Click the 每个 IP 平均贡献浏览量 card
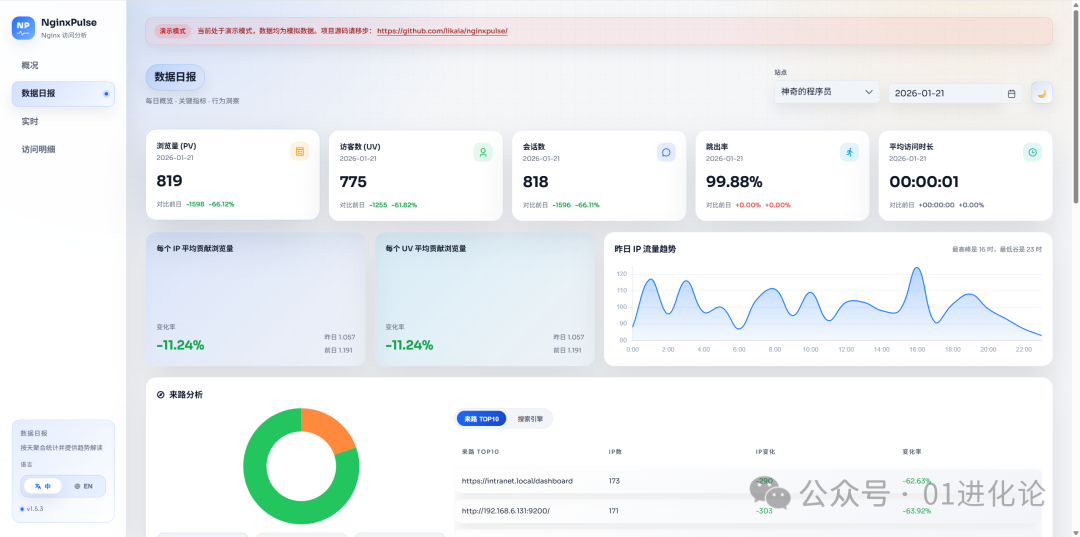This screenshot has width=1080, height=537. coord(256,299)
